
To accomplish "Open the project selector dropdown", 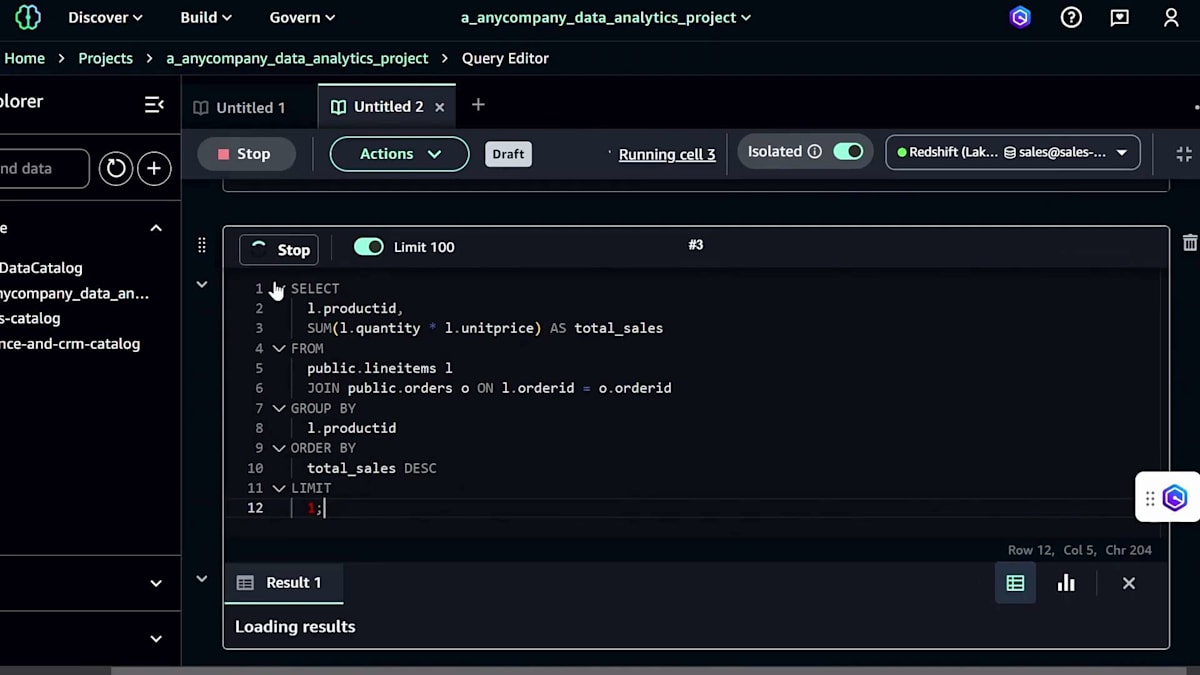I will click(x=605, y=17).
